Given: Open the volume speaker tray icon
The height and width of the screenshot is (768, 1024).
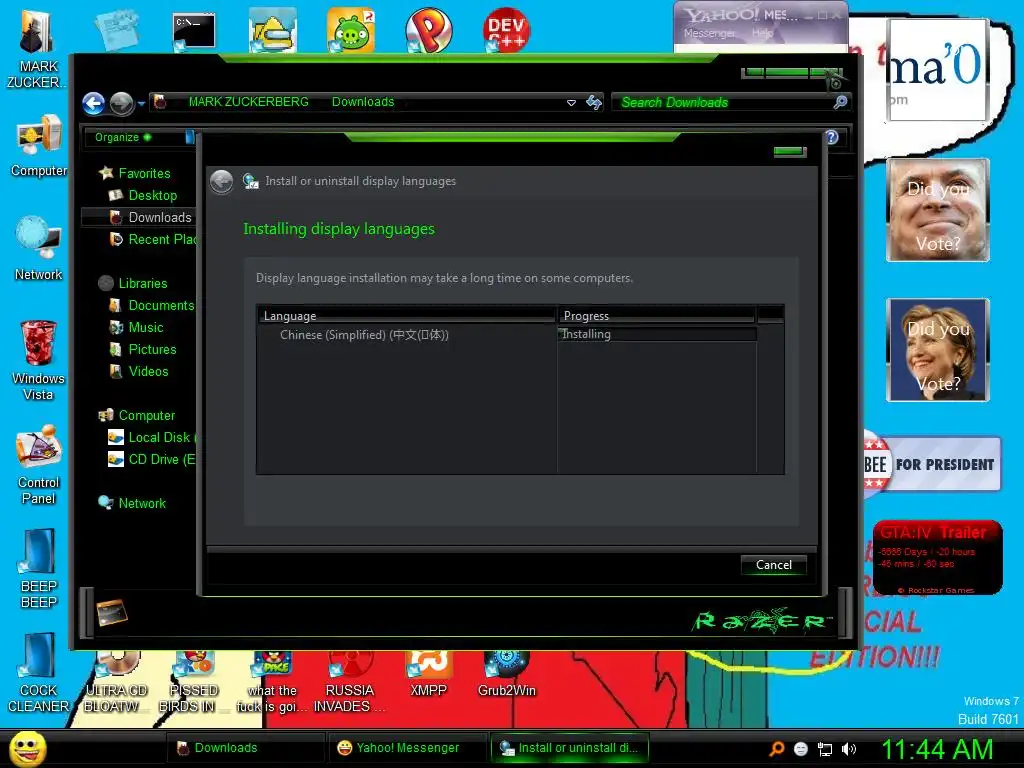Looking at the screenshot, I should click(849, 749).
